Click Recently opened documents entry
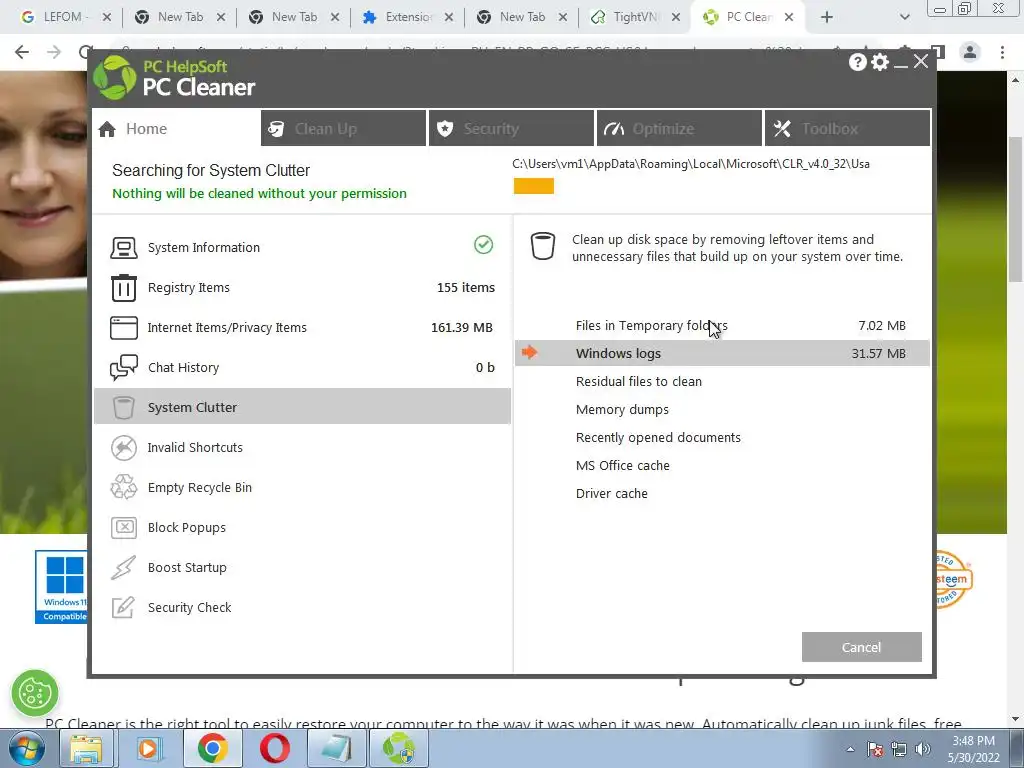Viewport: 1024px width, 768px height. 722,438
